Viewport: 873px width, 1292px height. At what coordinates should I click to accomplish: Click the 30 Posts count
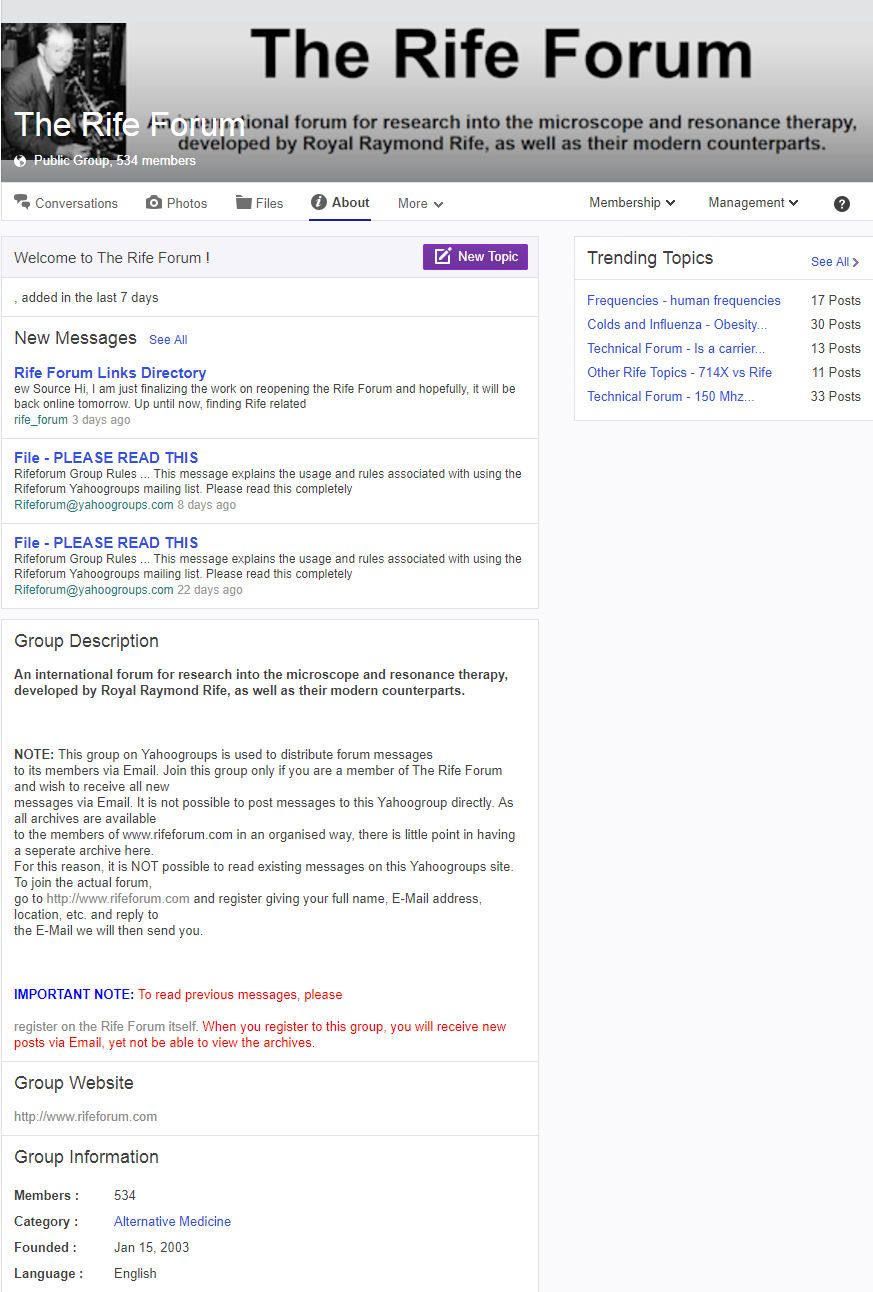tap(836, 324)
